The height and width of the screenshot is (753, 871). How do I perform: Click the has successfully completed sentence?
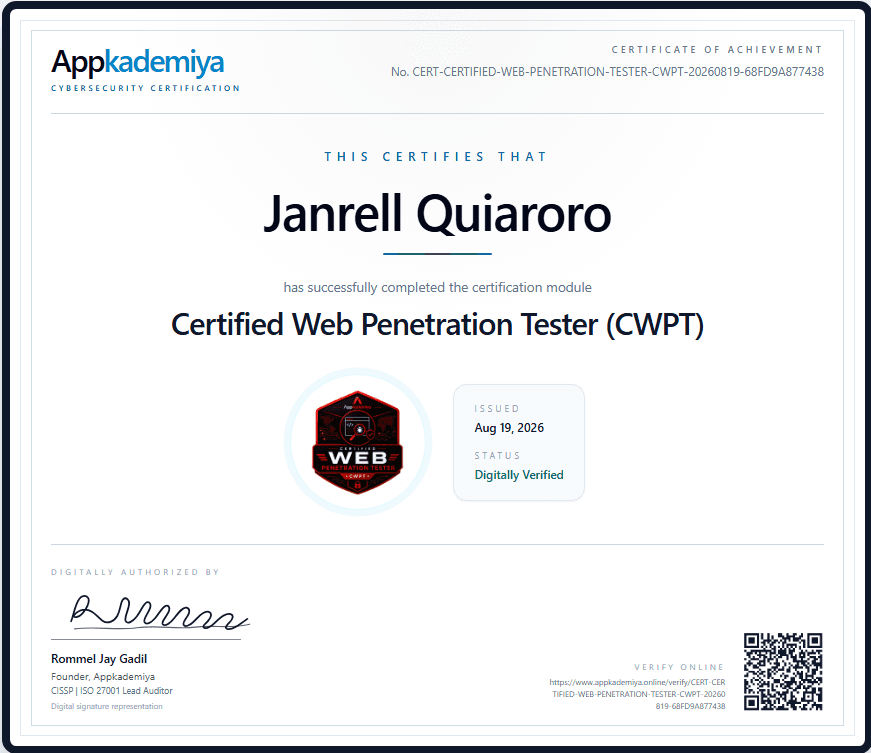click(437, 288)
